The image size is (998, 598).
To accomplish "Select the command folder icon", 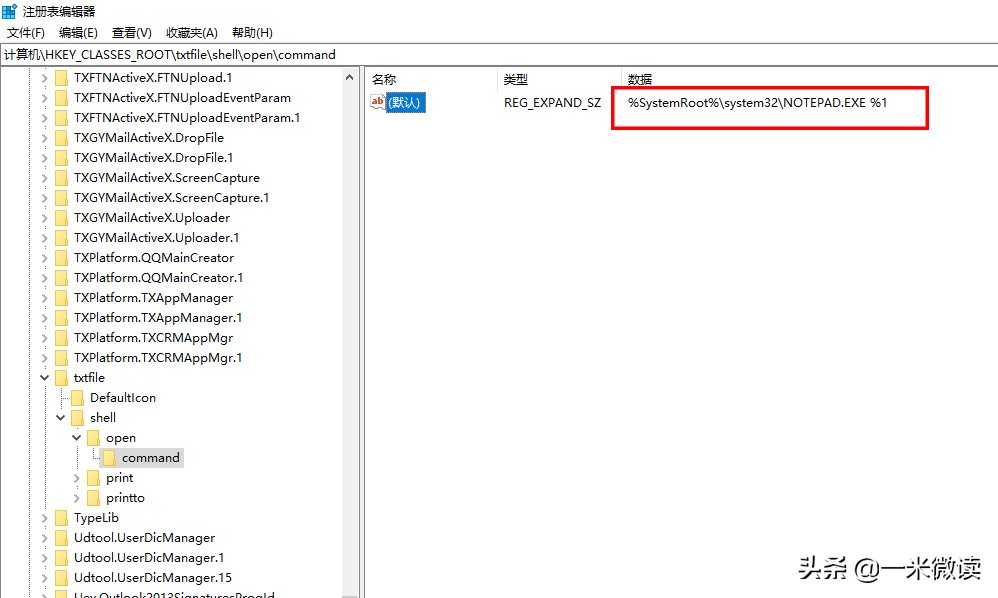I will point(109,457).
